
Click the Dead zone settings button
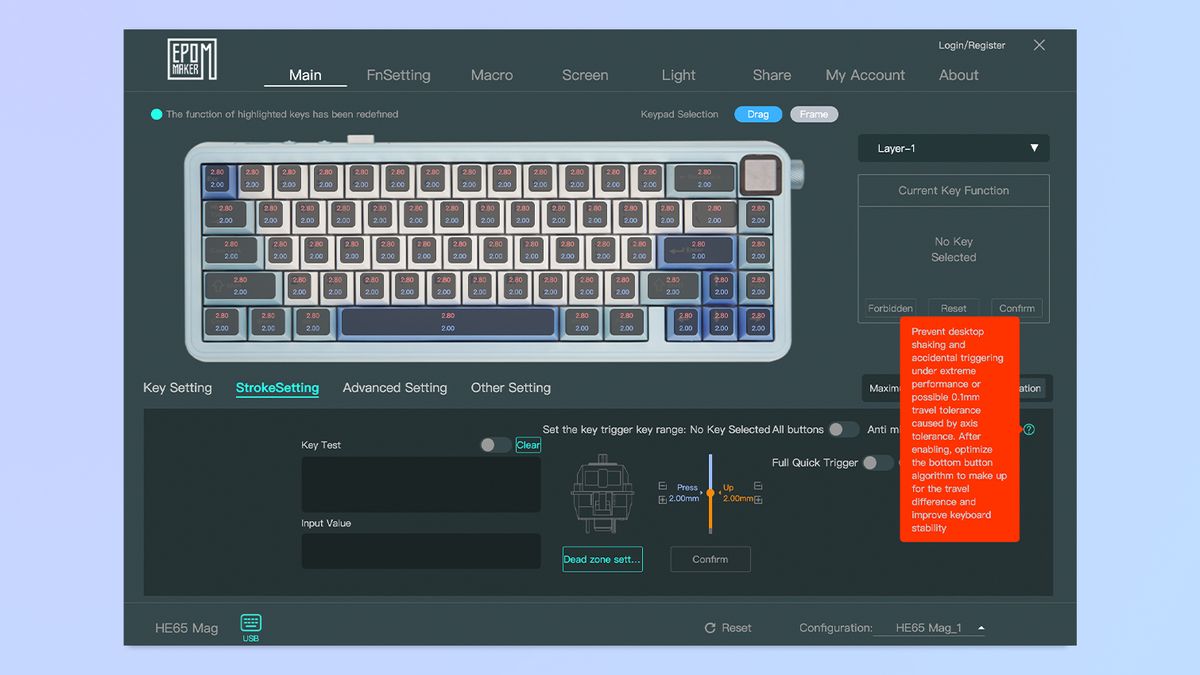click(x=602, y=559)
